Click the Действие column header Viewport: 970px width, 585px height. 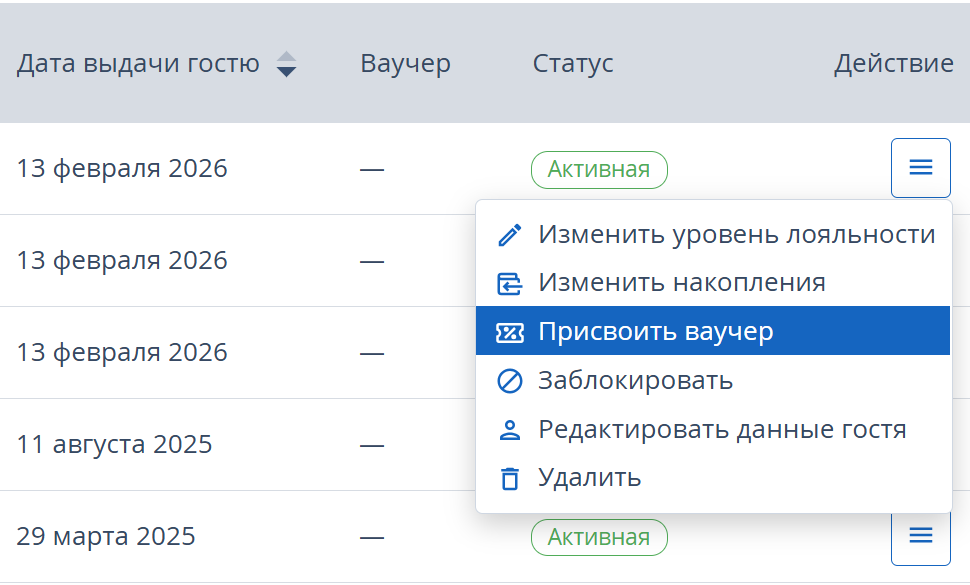[894, 63]
